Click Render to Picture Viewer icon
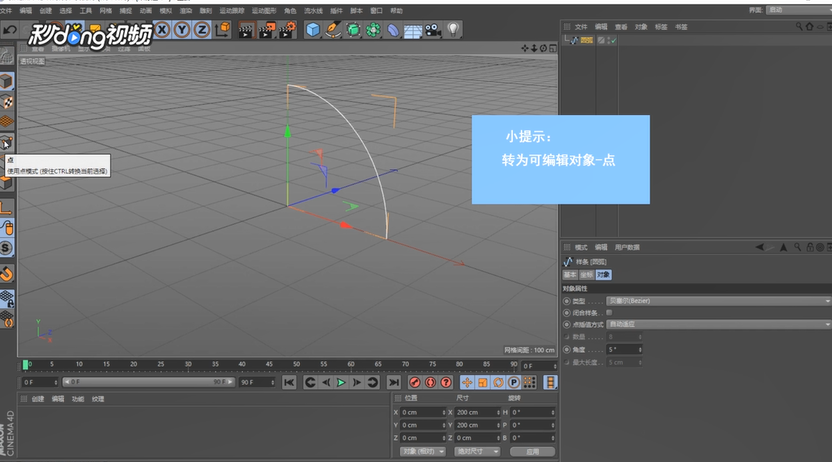Image resolution: width=832 pixels, height=462 pixels. click(266, 30)
